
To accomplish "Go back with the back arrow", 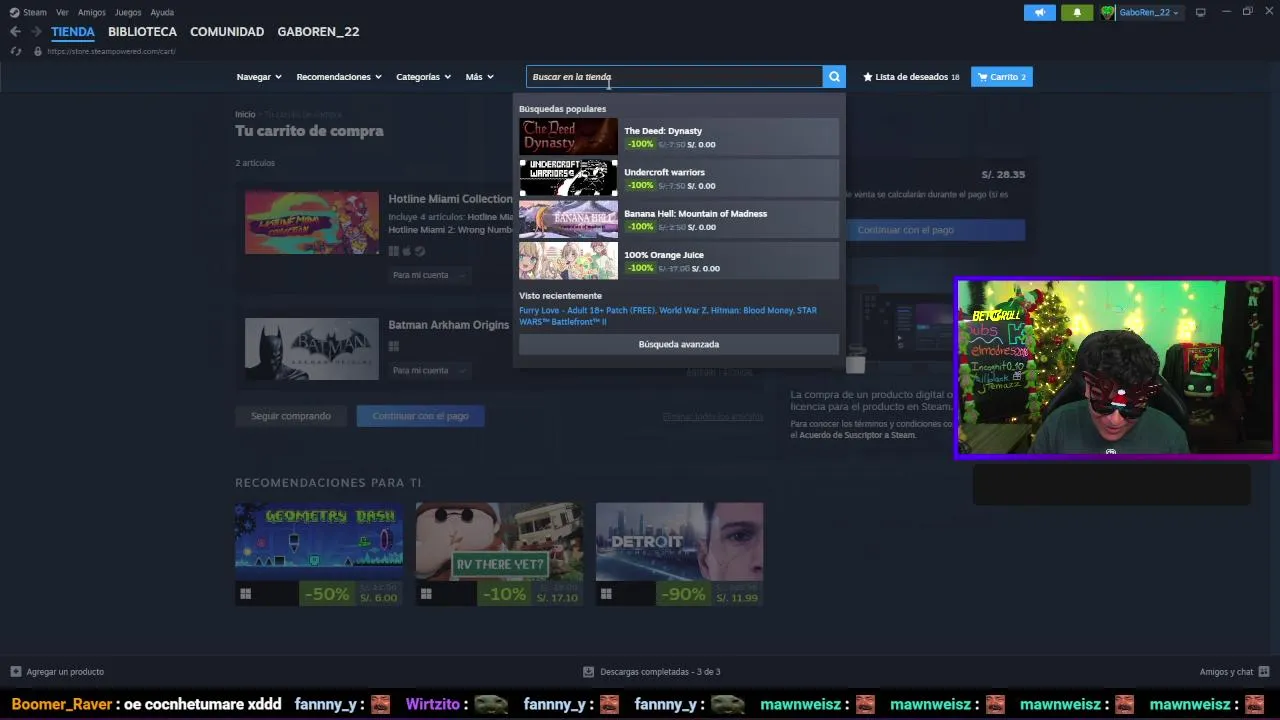I will click(15, 32).
